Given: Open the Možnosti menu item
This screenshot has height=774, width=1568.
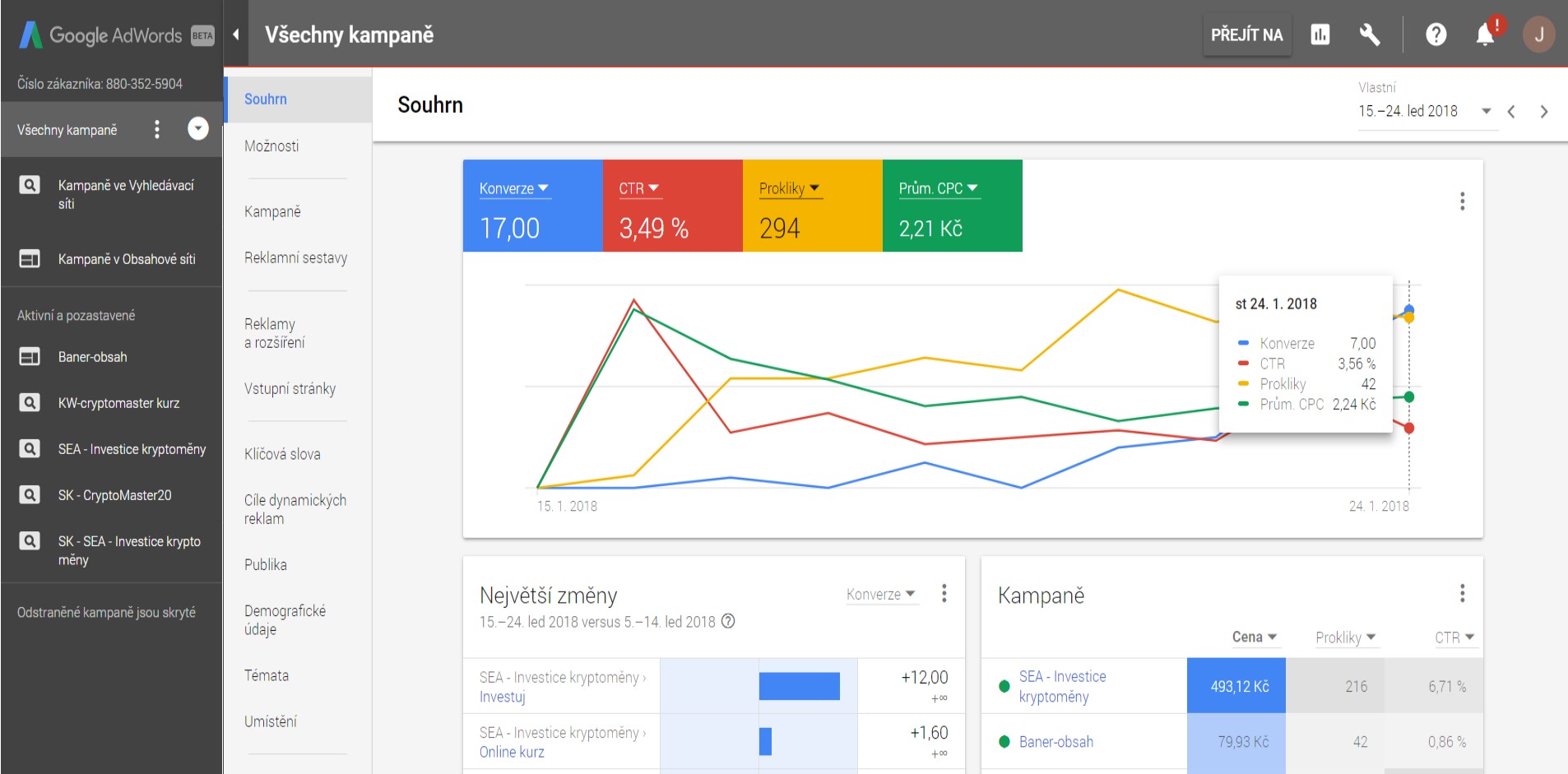Looking at the screenshot, I should [x=271, y=146].
